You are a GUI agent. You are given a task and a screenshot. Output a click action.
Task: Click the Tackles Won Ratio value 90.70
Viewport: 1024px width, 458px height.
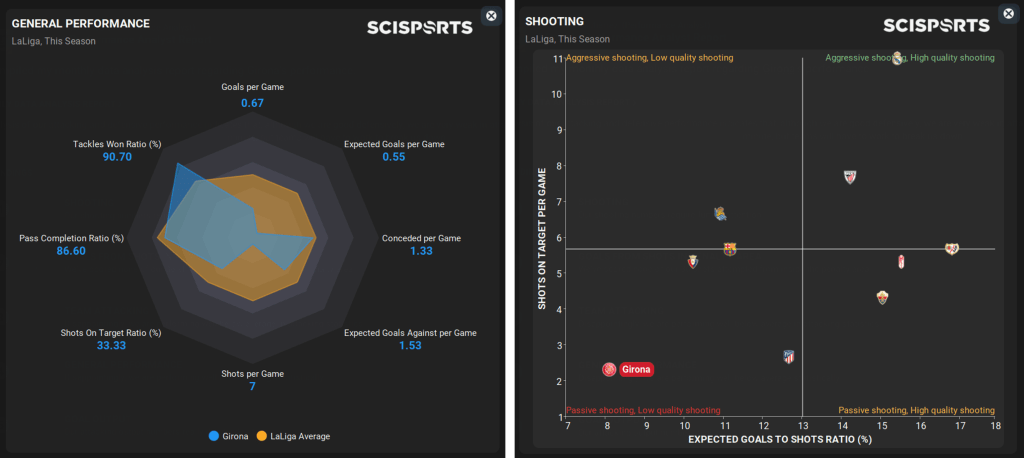coord(116,157)
